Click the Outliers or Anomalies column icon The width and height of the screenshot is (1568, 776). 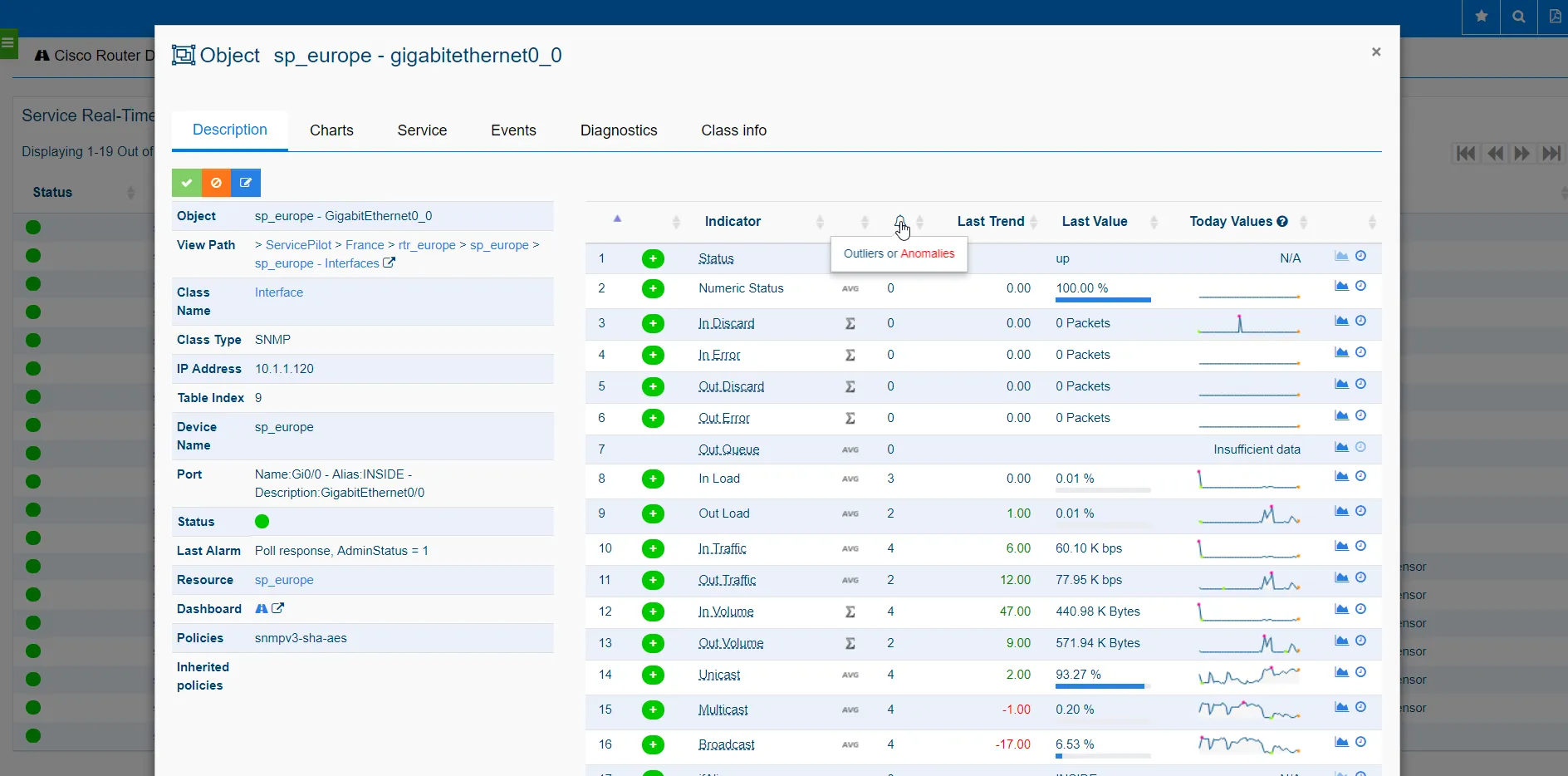pos(902,221)
